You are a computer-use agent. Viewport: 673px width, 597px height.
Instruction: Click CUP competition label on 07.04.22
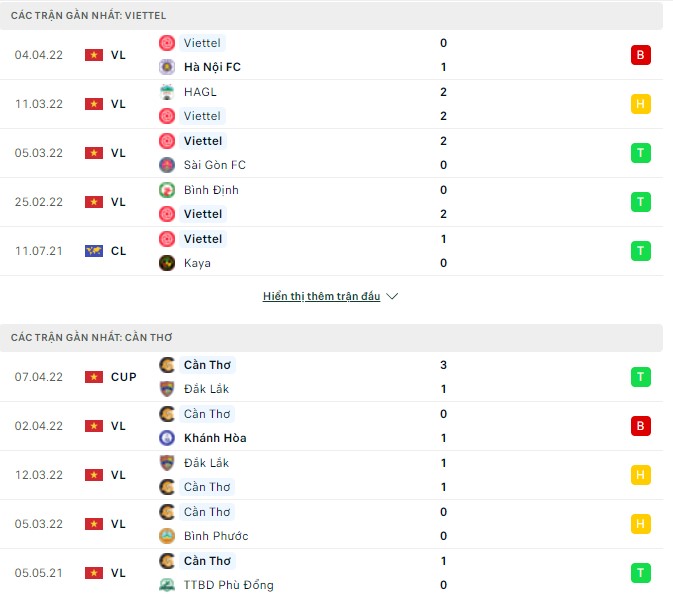tap(123, 377)
